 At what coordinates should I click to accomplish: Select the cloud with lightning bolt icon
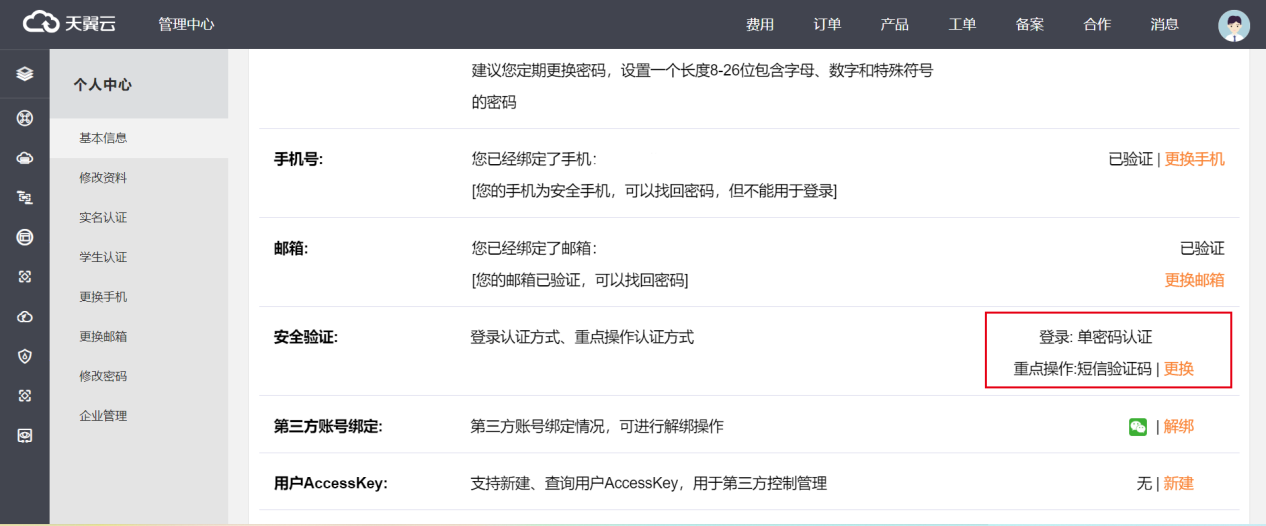(x=25, y=317)
